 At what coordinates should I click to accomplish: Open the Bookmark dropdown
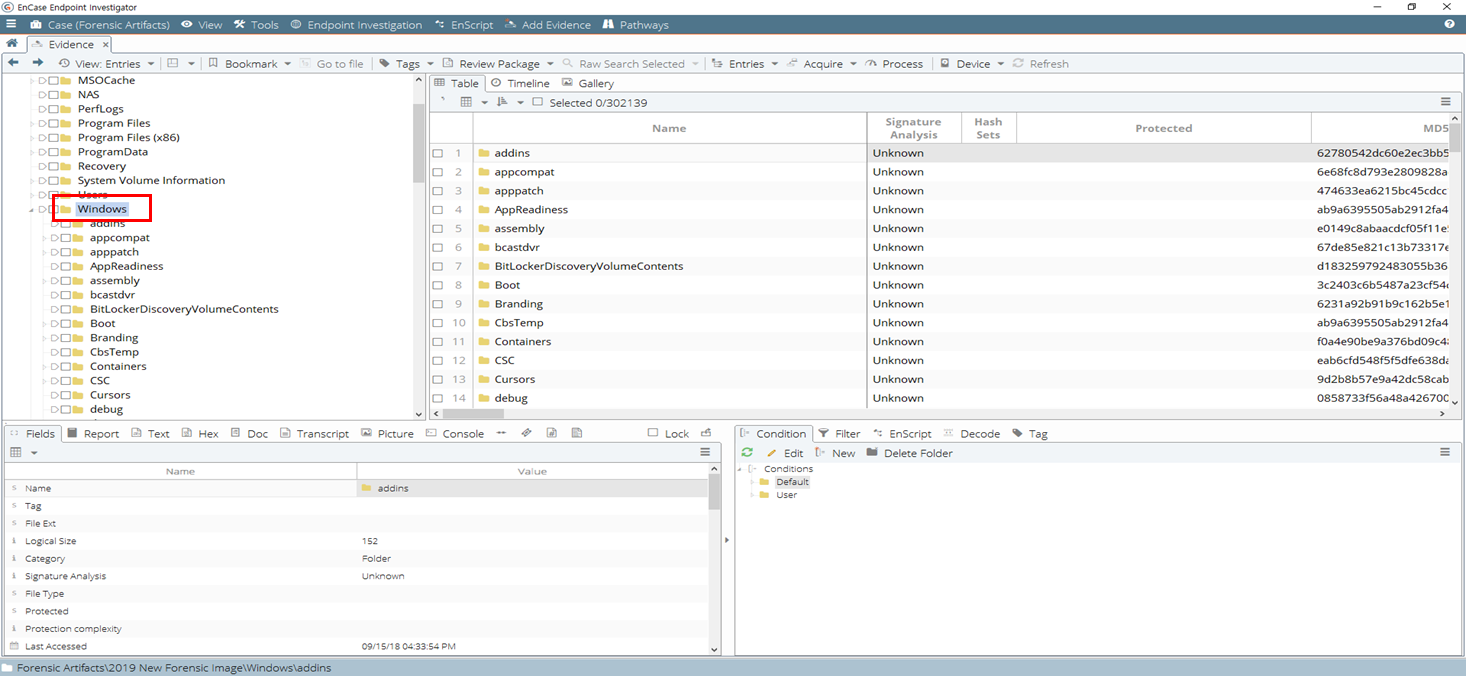point(249,63)
